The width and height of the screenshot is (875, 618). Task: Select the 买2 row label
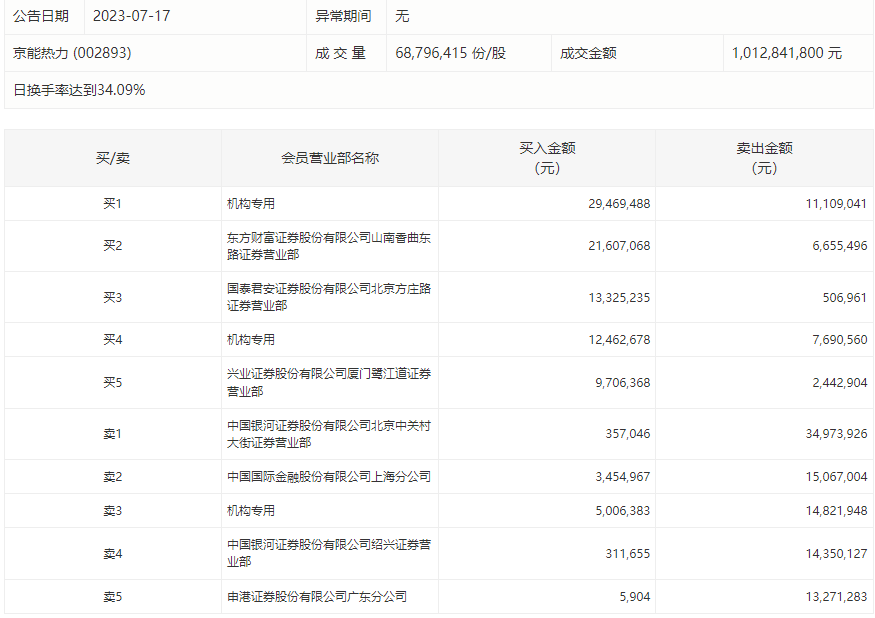pos(113,246)
